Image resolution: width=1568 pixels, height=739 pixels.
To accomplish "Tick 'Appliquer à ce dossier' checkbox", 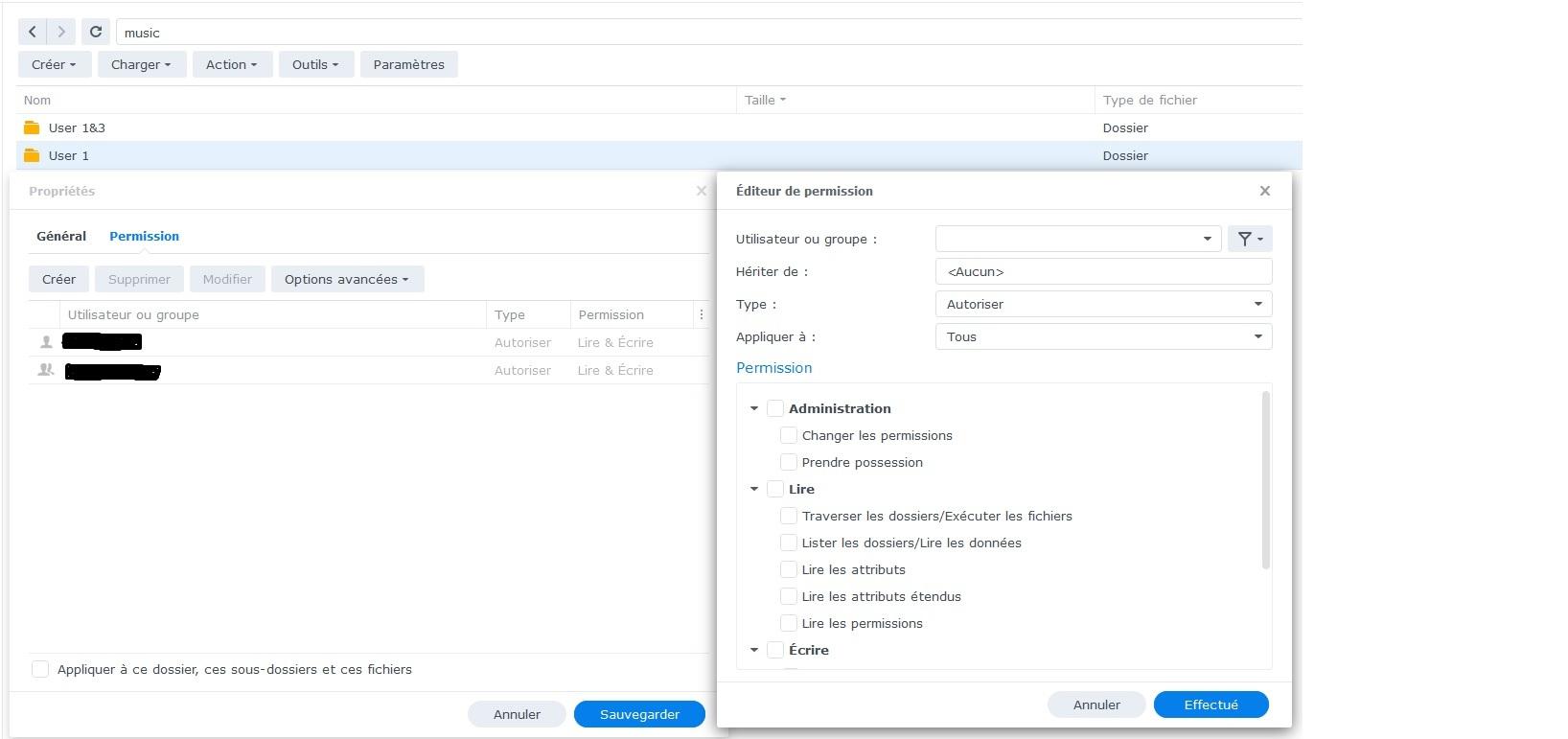I will [40, 669].
